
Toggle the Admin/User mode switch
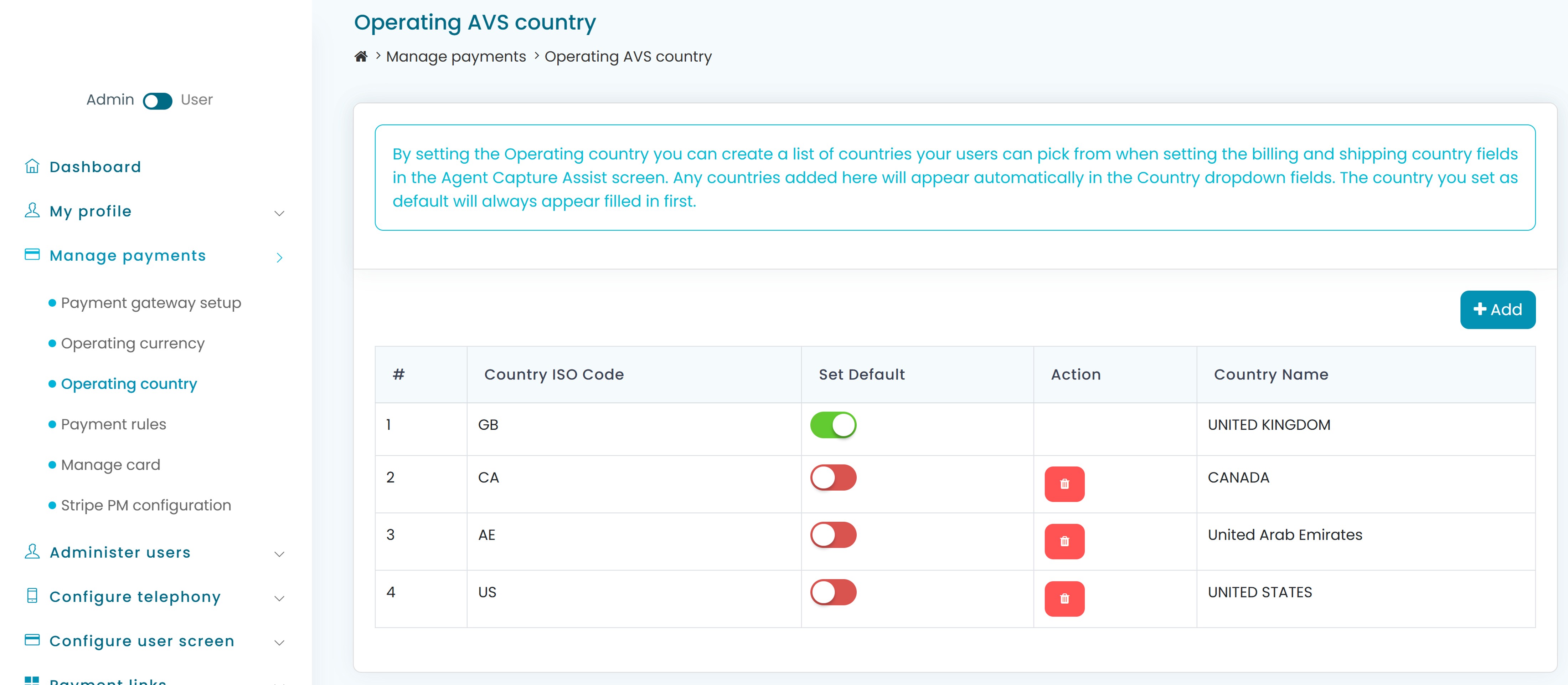[158, 101]
